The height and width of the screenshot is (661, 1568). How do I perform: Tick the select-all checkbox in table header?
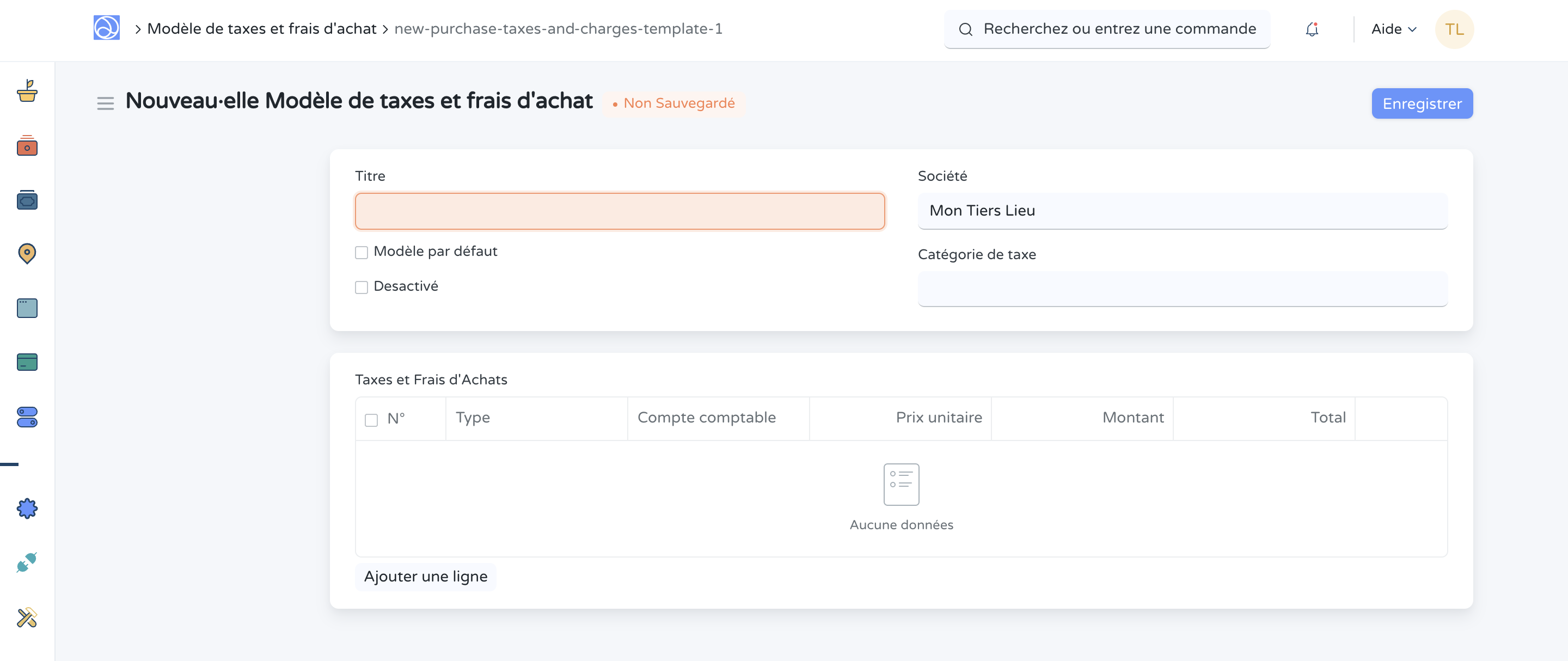(x=371, y=420)
